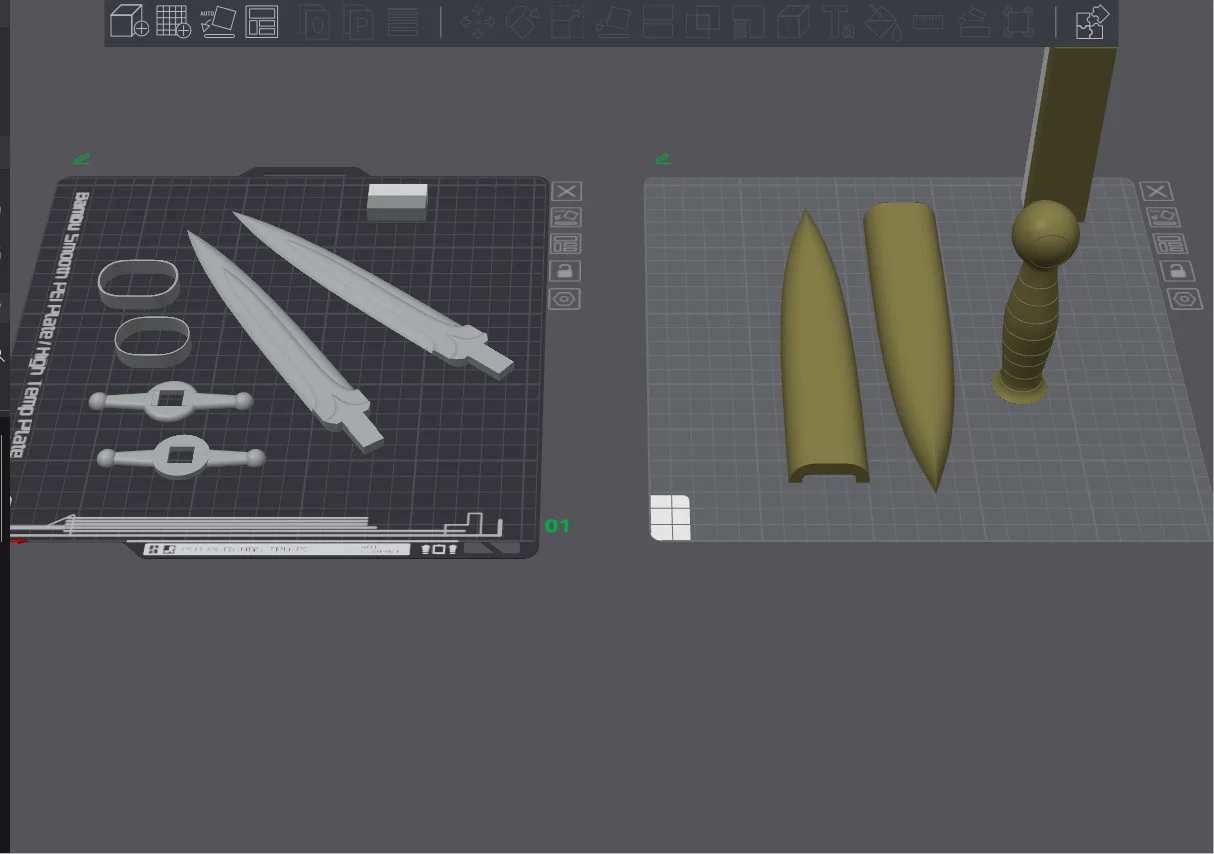Select the upright dagger handle model
The width and height of the screenshot is (1214, 854).
[x=1035, y=300]
